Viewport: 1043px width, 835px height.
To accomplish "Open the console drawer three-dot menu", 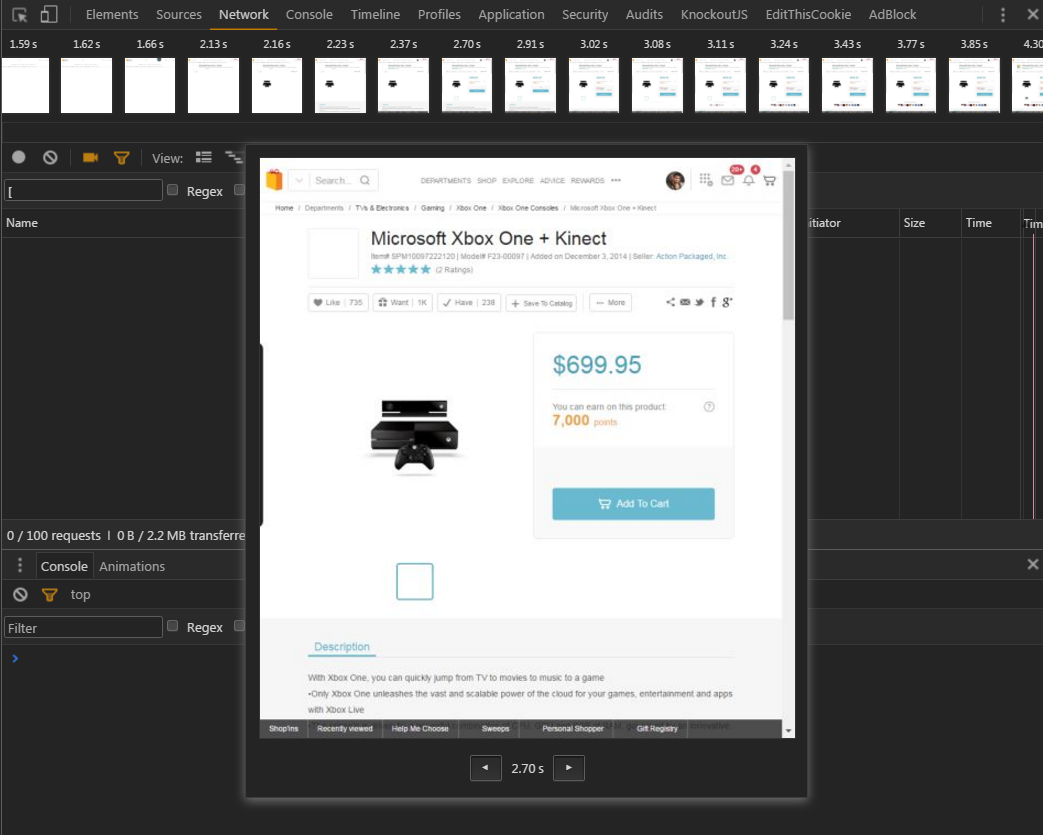I will pos(20,566).
